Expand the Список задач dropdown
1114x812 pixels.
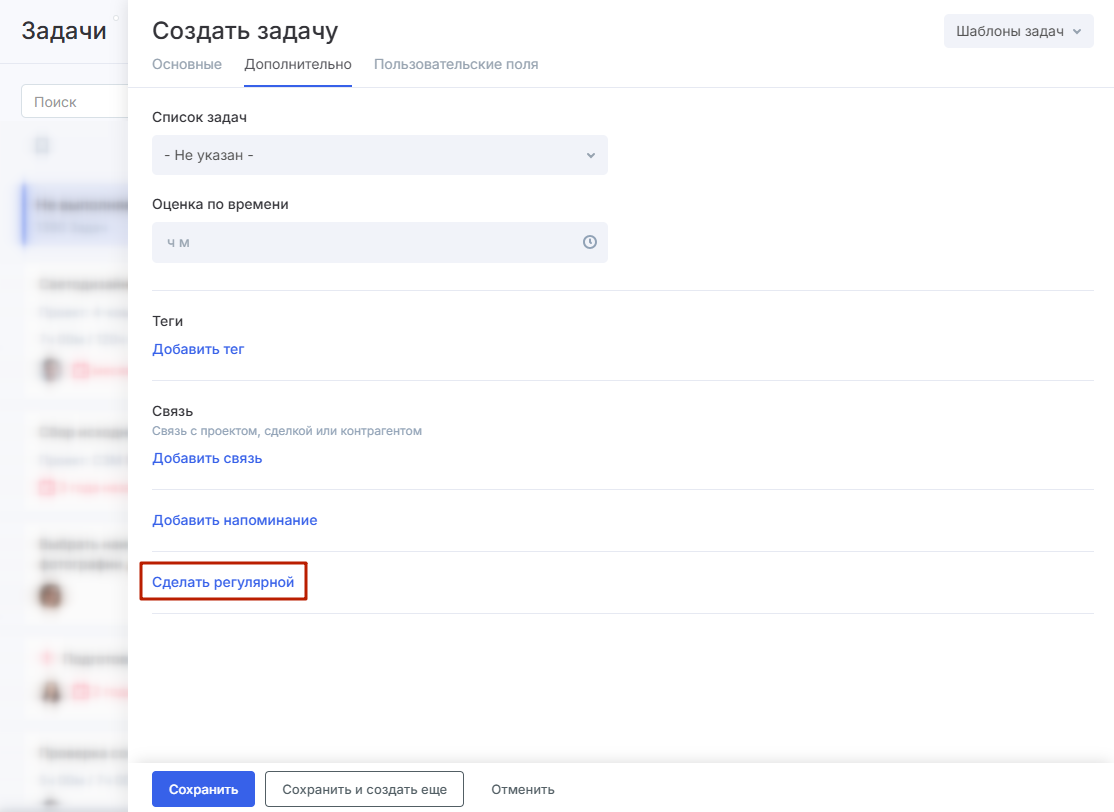(379, 155)
